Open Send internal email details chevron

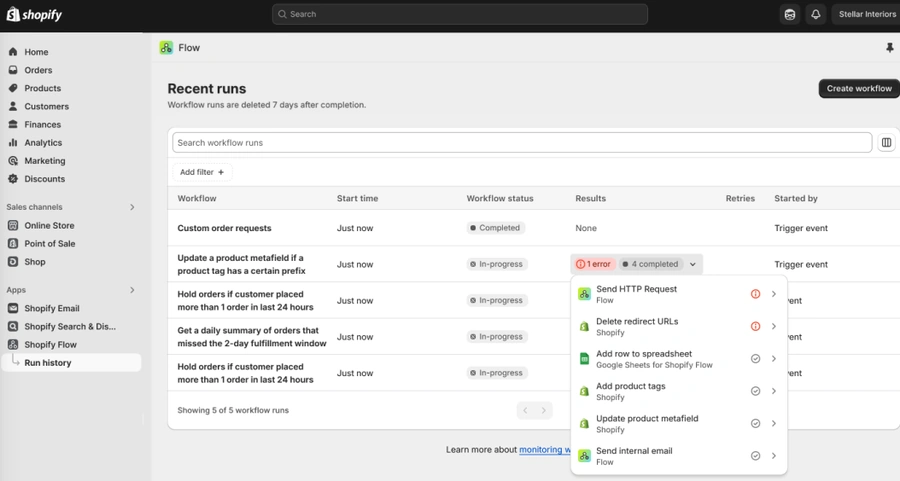[774, 456]
